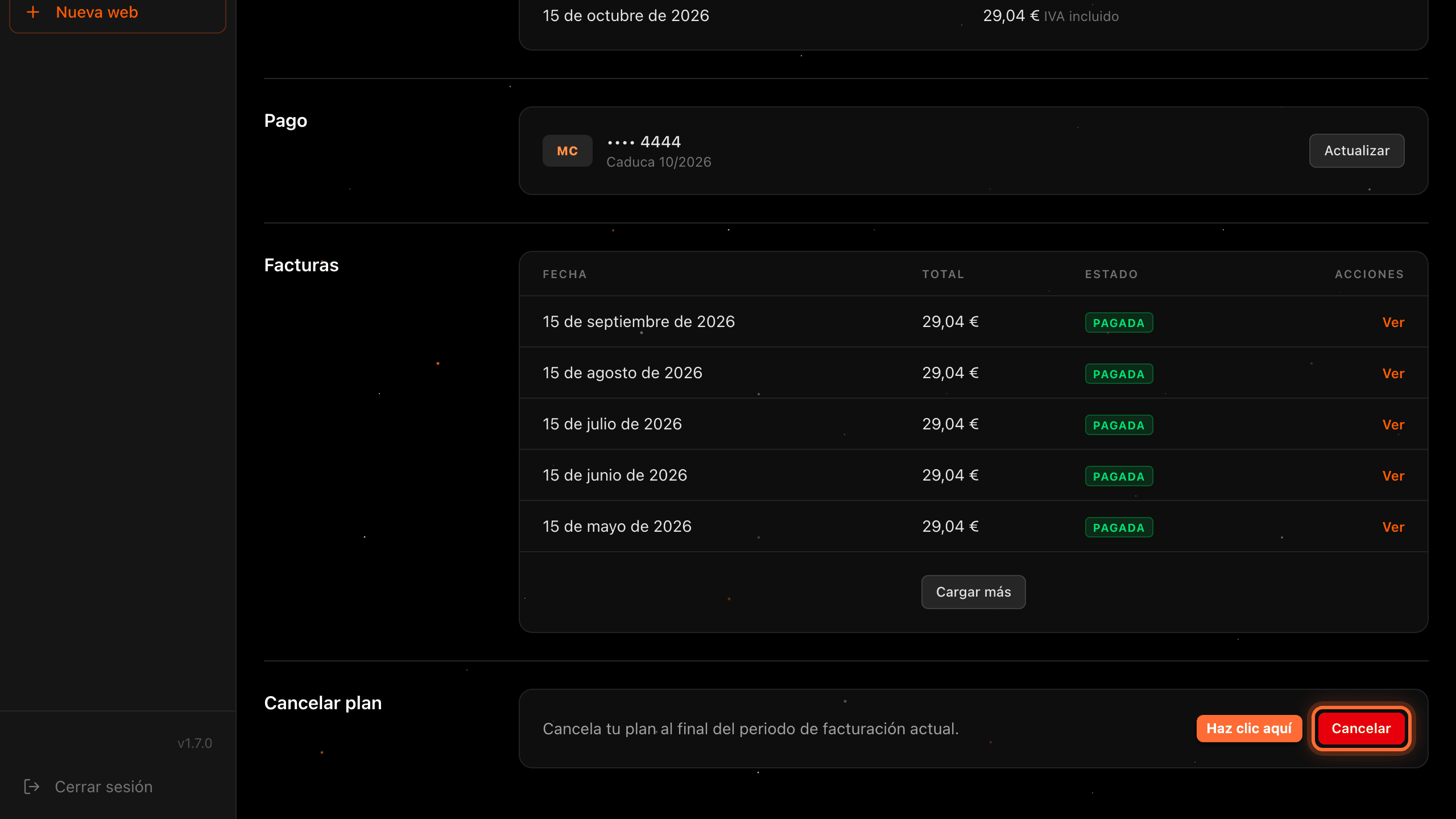The height and width of the screenshot is (819, 1456).
Task: Click the PAGADA badge for septiembre invoice
Action: [1119, 322]
